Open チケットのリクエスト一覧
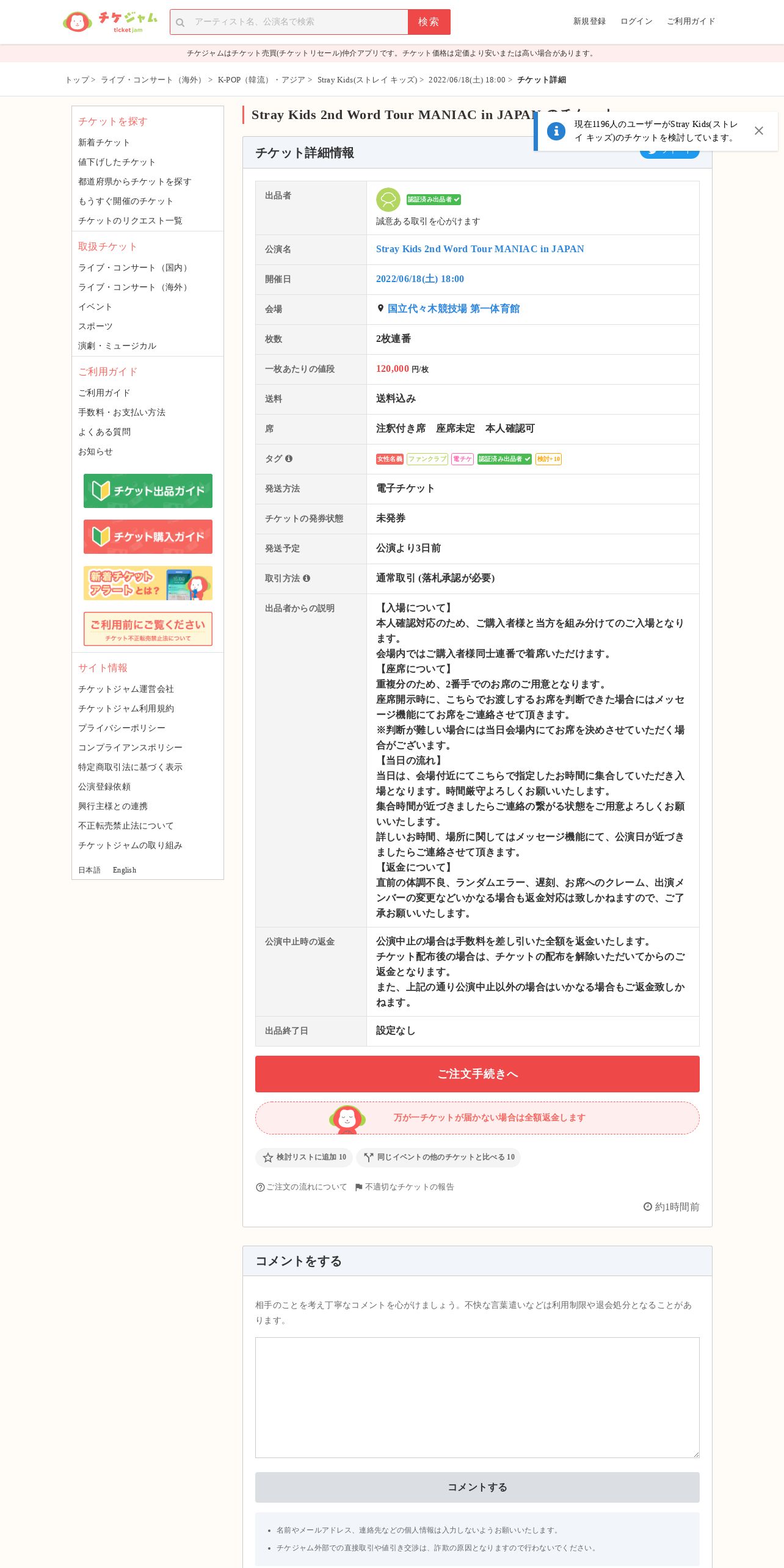The image size is (784, 1568). coord(130,220)
